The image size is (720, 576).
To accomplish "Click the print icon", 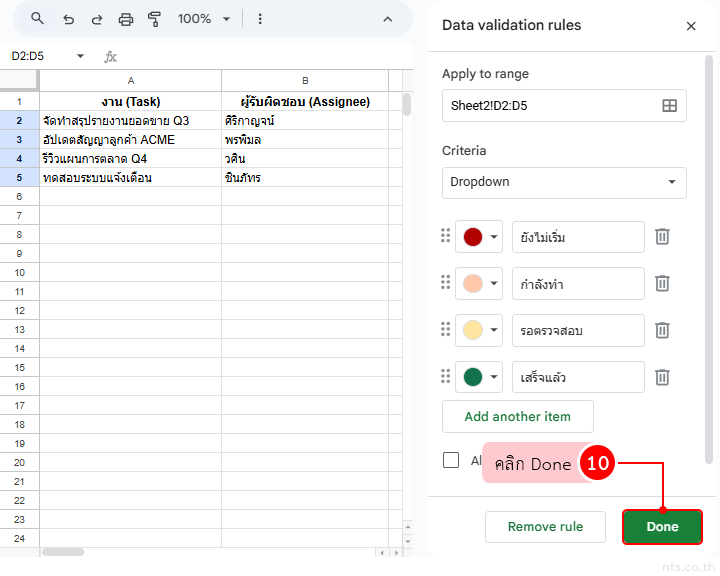I will point(126,19).
